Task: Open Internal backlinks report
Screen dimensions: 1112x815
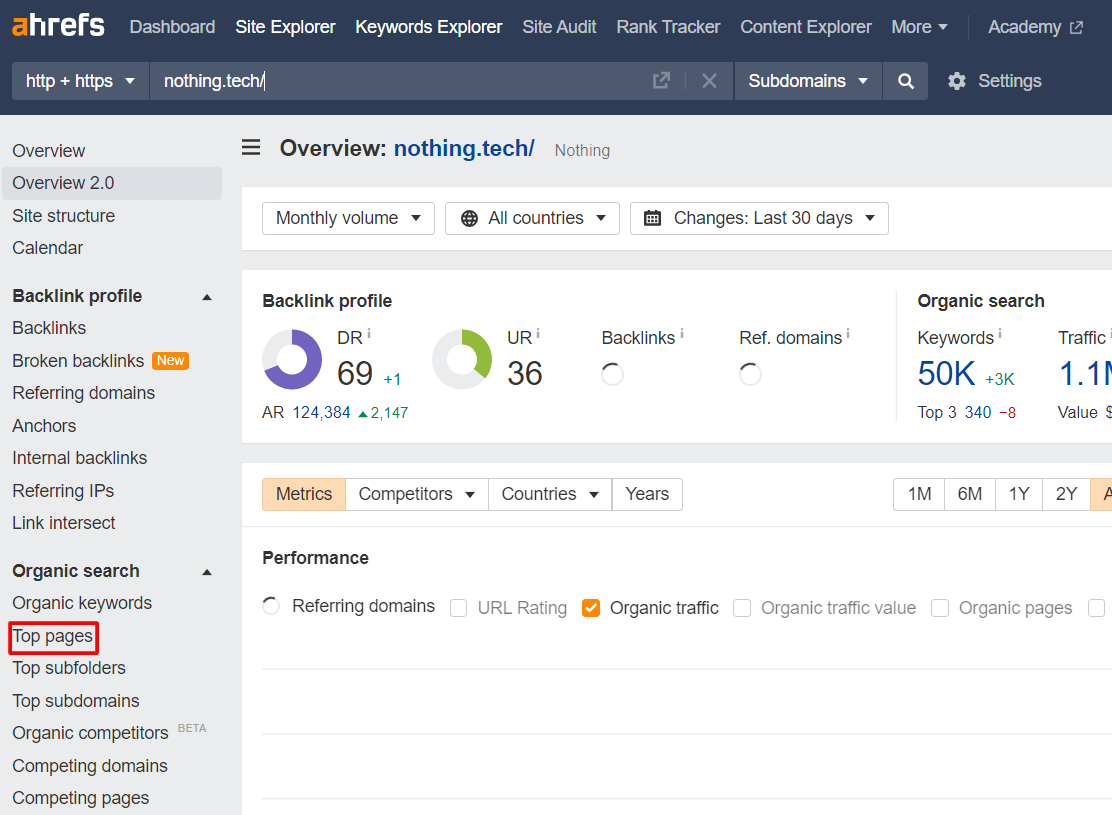Action: click(79, 458)
